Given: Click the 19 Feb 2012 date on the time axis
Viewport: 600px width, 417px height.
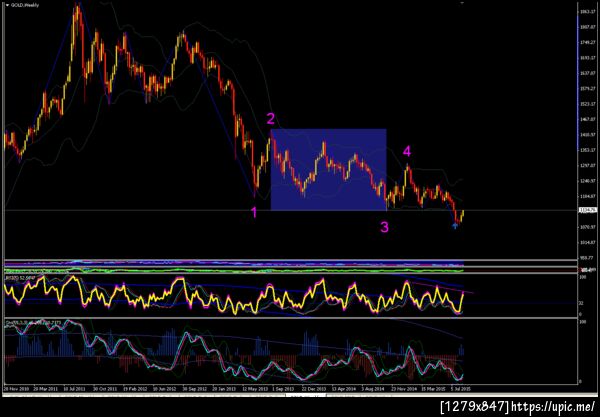Looking at the screenshot, I should tap(134, 388).
